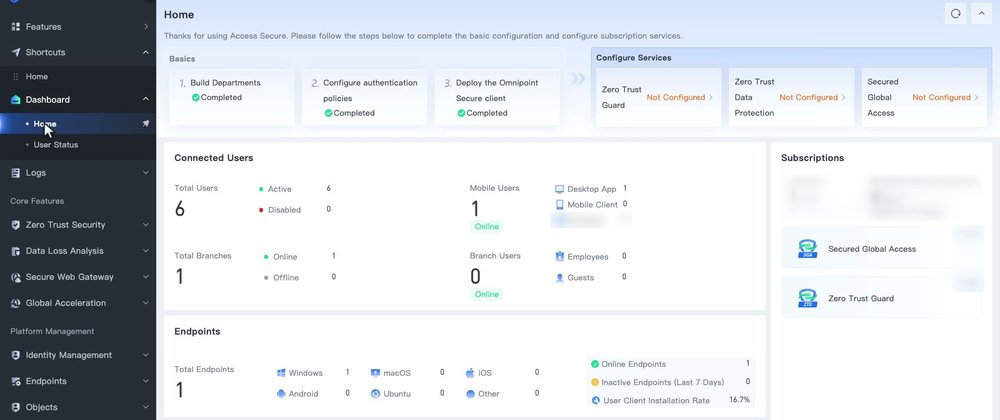The width and height of the screenshot is (1000, 420).
Task: Click the Zero Trust Guard ZTG icon
Action: point(807,298)
